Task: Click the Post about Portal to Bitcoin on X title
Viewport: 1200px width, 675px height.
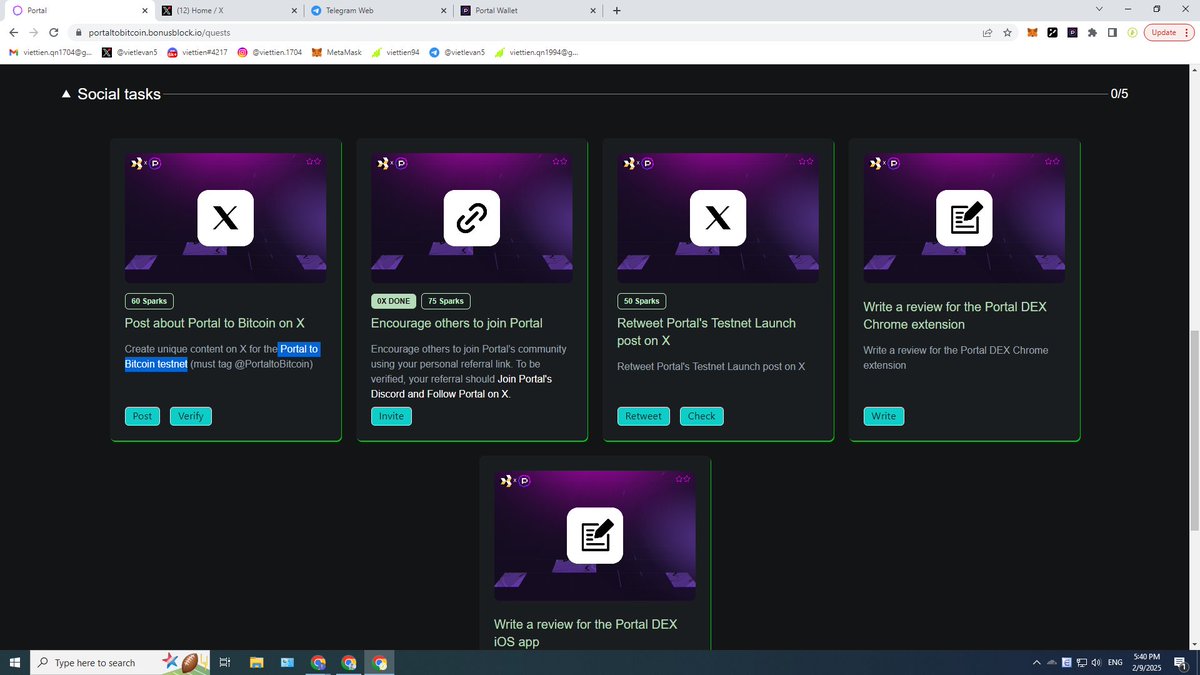Action: (215, 323)
